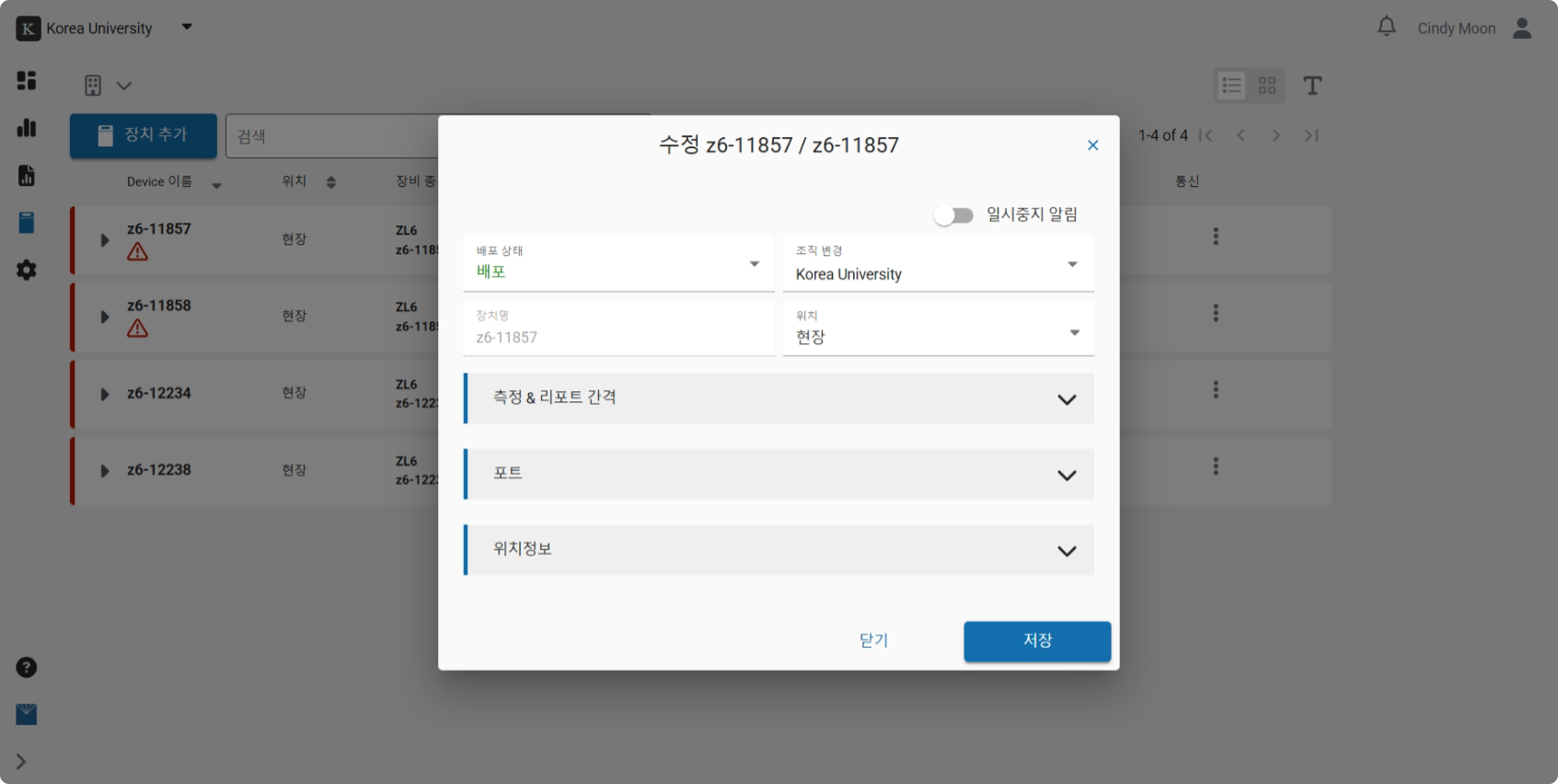Image resolution: width=1558 pixels, height=784 pixels.
Task: Toggle the 일시중지 알림 switch
Action: click(953, 215)
